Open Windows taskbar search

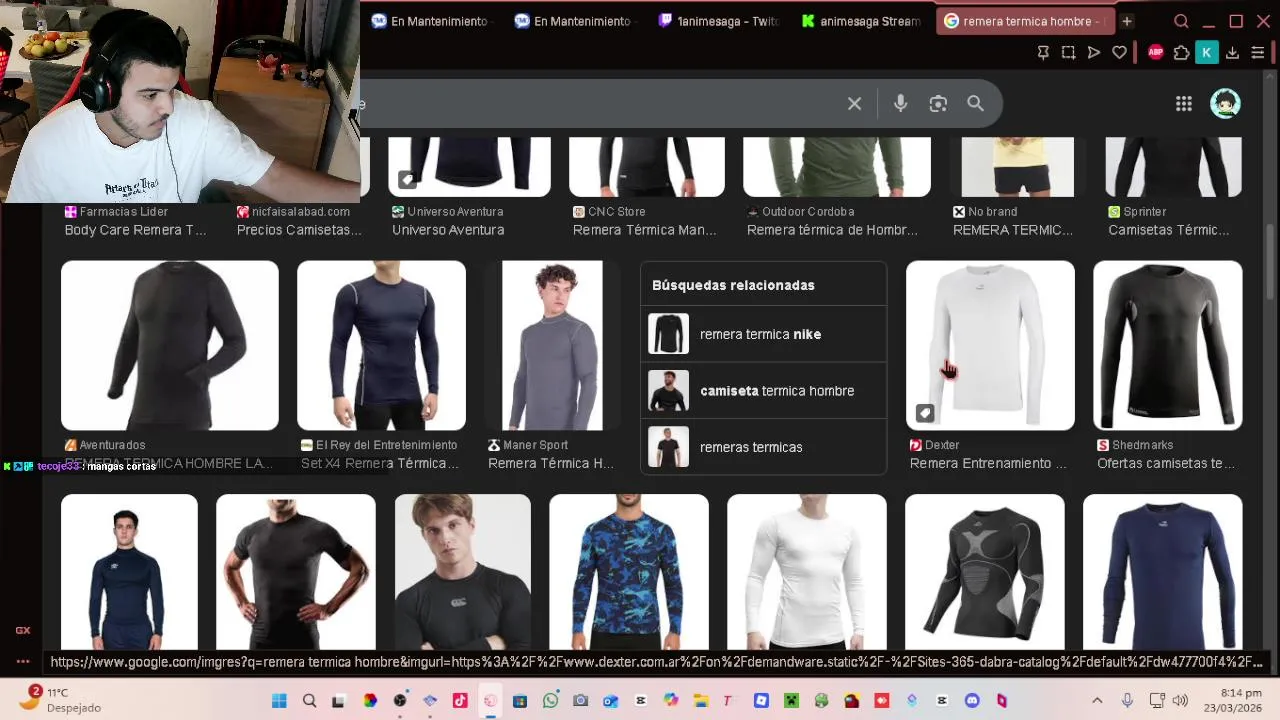pos(309,701)
